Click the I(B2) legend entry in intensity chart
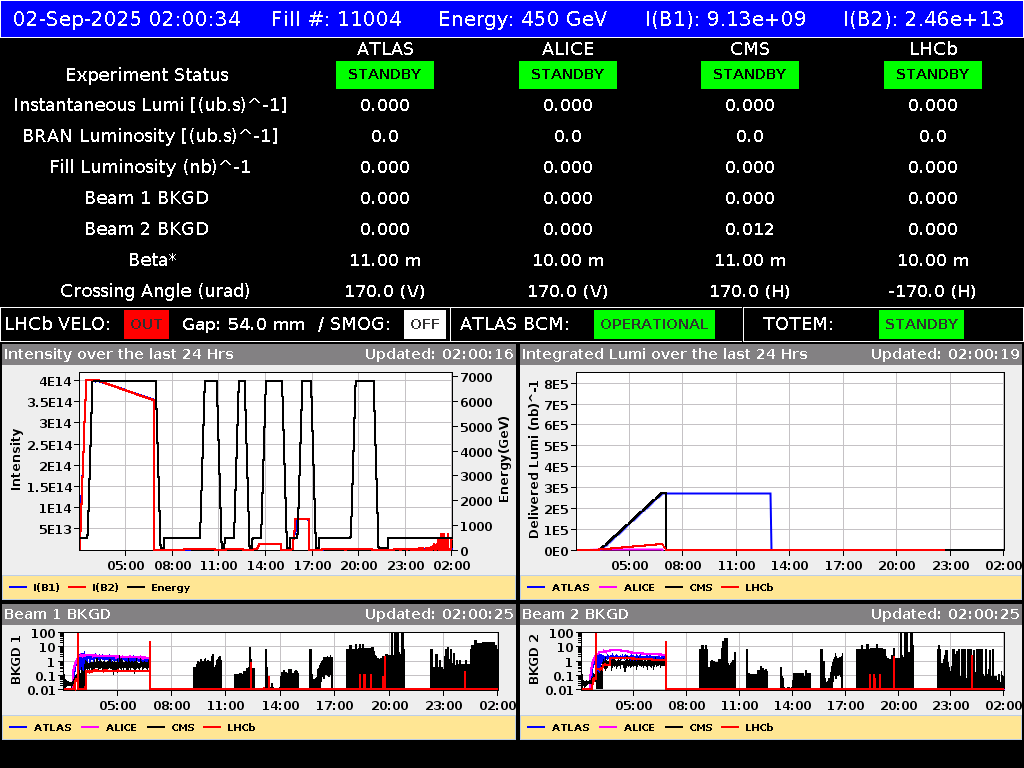Image resolution: width=1024 pixels, height=768 pixels. pos(93,588)
